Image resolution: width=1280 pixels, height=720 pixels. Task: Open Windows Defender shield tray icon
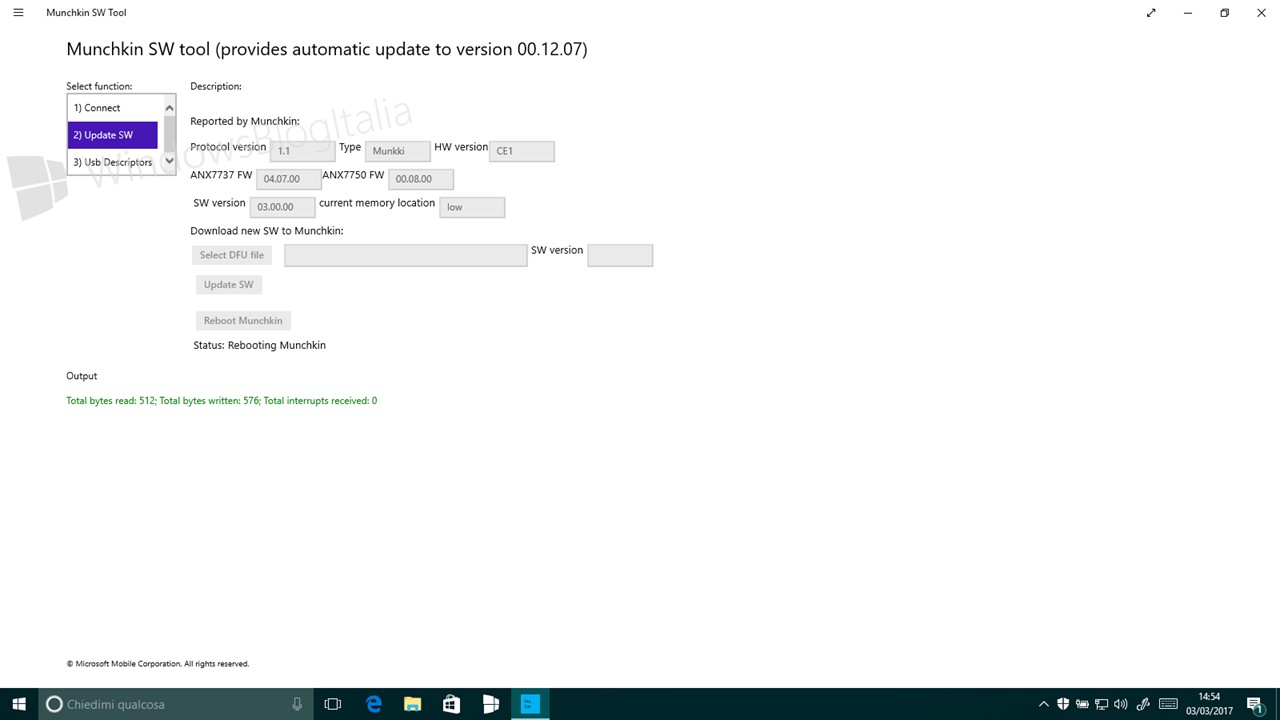[x=1063, y=704]
